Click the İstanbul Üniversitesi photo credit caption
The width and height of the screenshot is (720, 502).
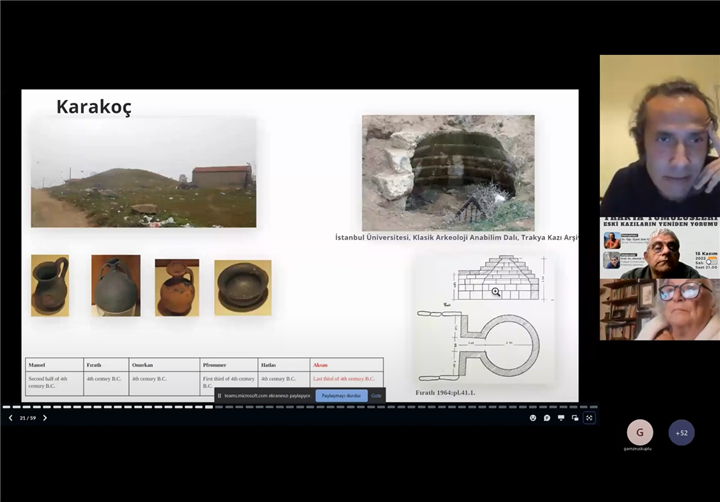click(457, 237)
